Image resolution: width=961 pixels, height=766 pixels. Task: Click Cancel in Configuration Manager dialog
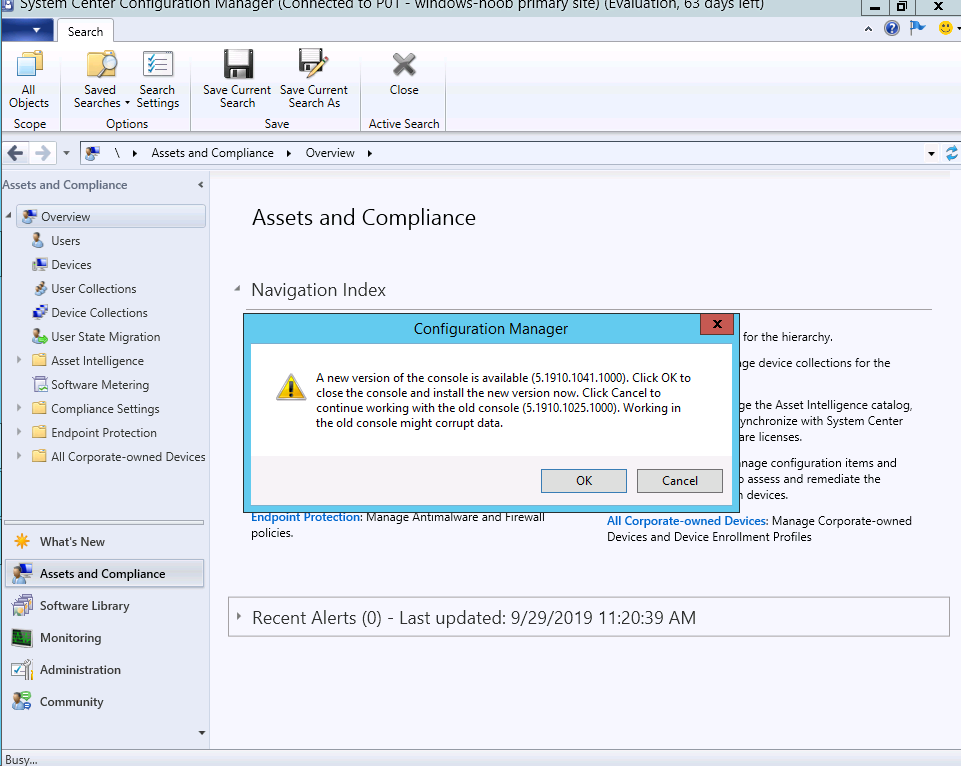pyautogui.click(x=680, y=480)
